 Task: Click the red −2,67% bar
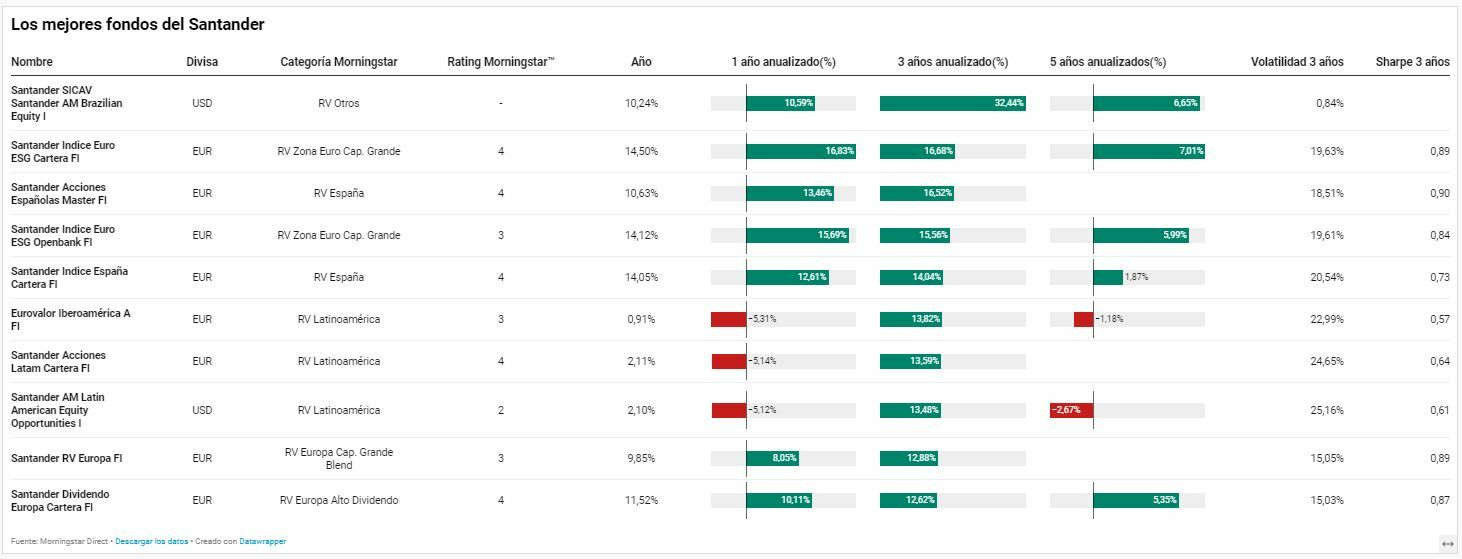[1071, 410]
